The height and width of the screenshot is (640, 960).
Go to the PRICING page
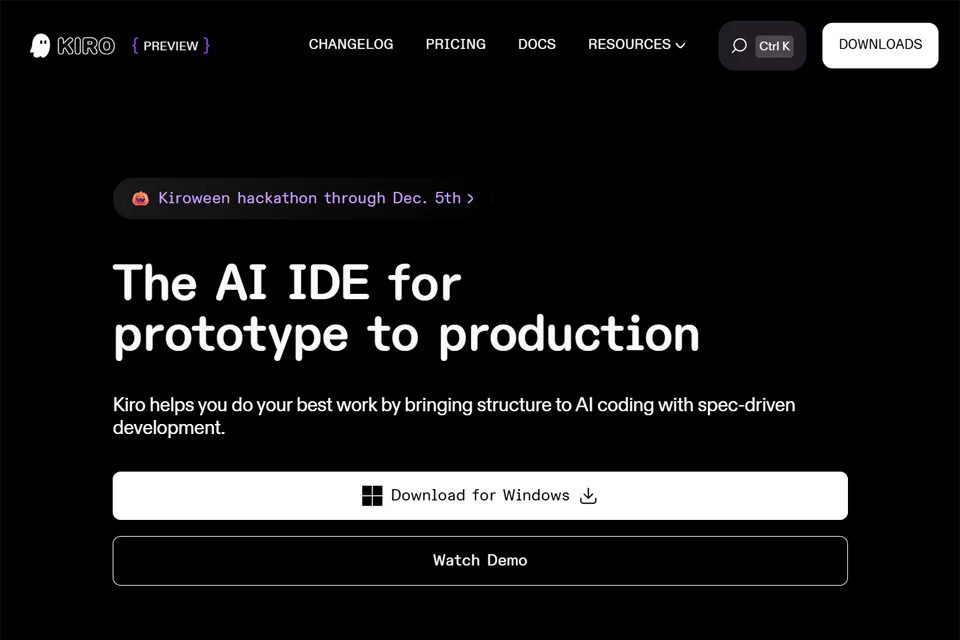tap(456, 45)
